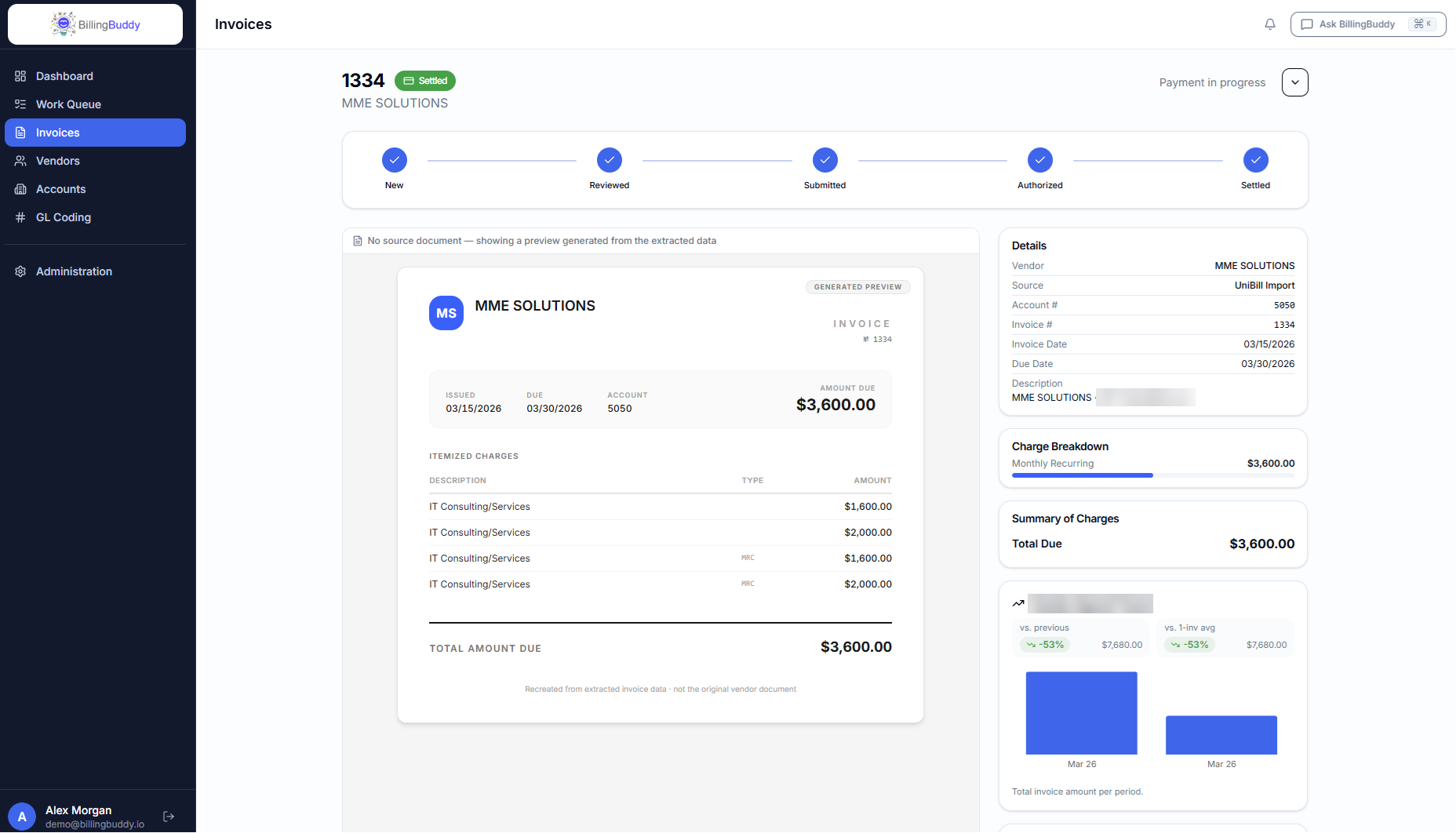This screenshot has width=1456, height=833.
Task: Open the Ask BillingBuddy assistant
Action: pyautogui.click(x=1368, y=24)
